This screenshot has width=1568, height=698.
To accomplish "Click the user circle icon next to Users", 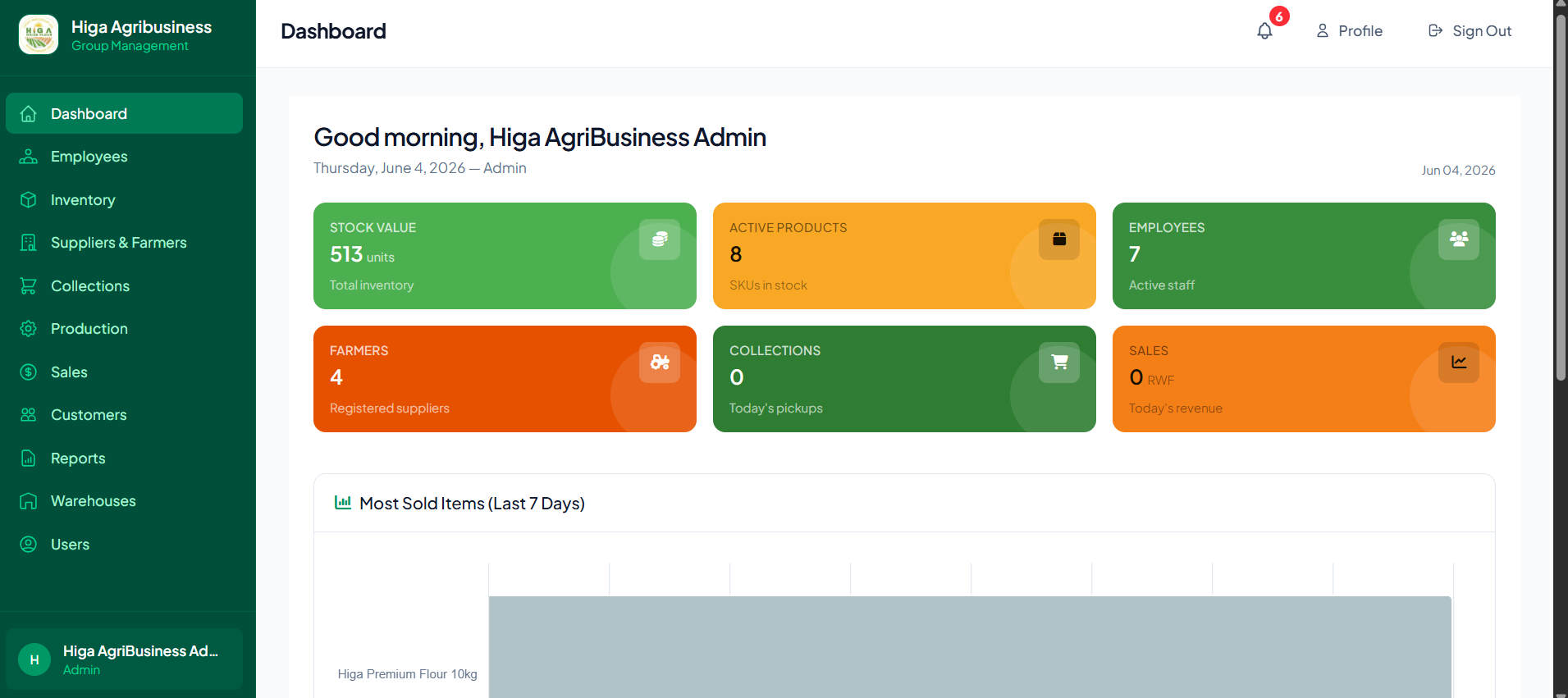I will pos(29,545).
